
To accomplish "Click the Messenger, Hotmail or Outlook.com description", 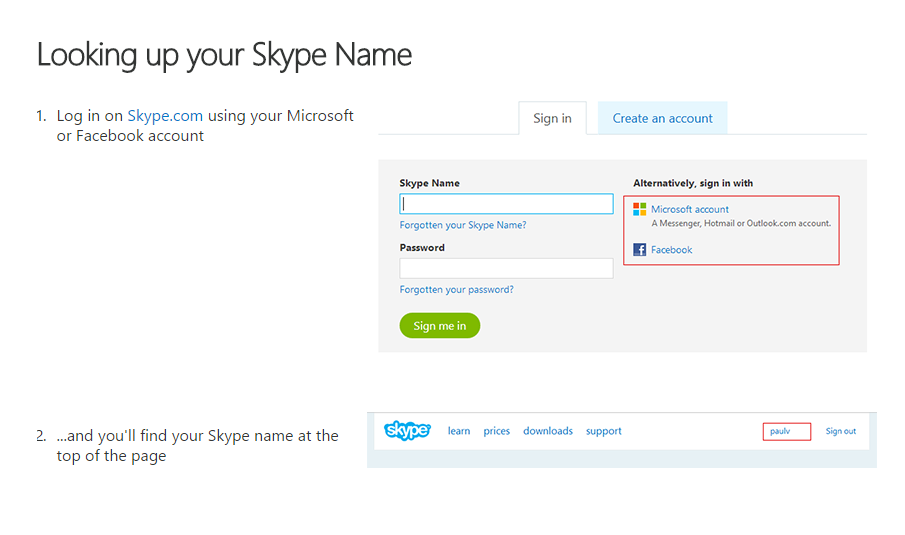I will pyautogui.click(x=741, y=223).
